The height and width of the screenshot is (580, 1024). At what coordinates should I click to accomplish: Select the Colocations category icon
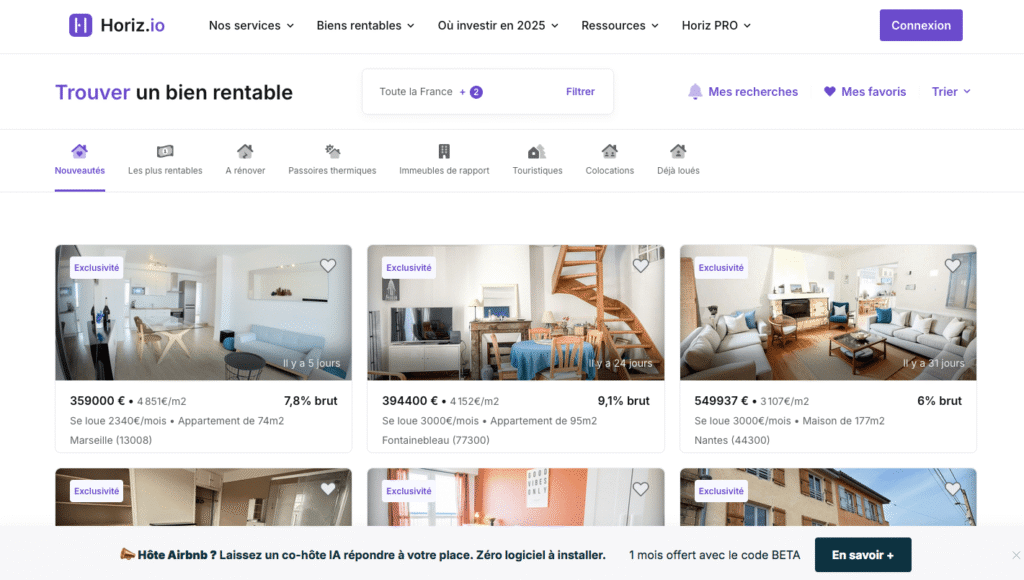point(610,151)
